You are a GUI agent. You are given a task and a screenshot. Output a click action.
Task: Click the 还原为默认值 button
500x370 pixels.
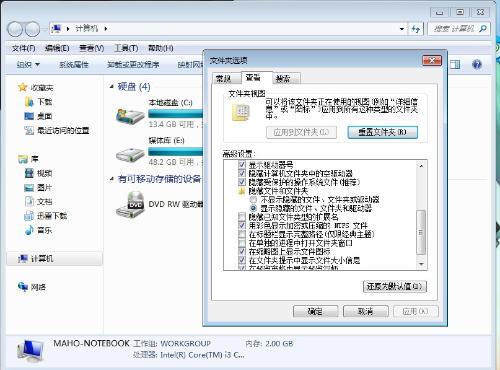(x=395, y=286)
